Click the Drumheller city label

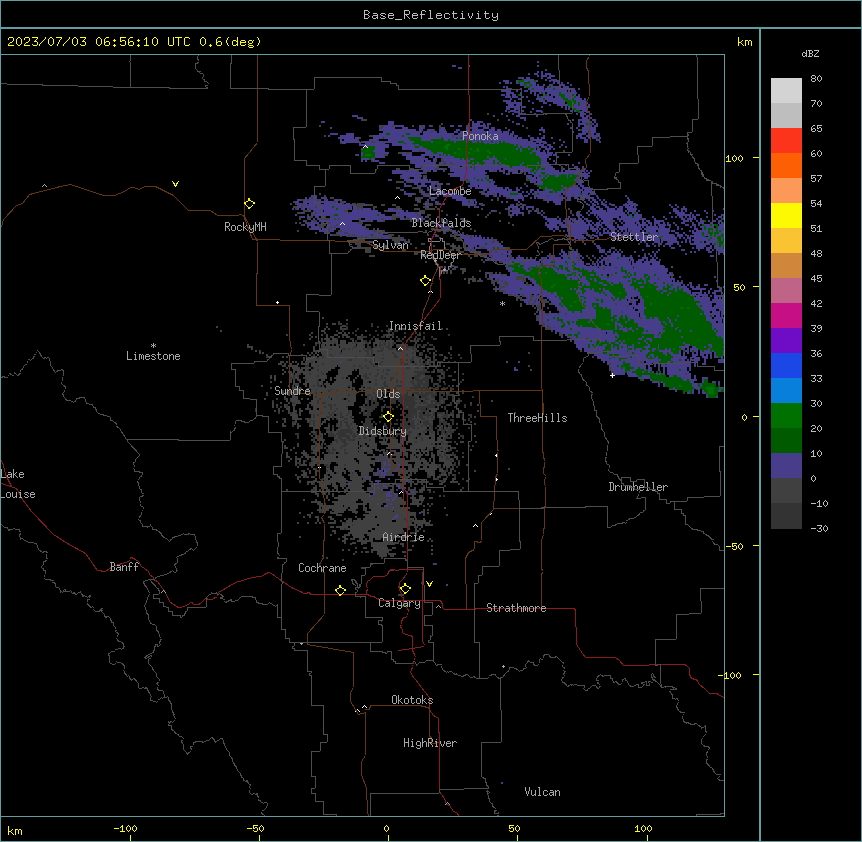pyautogui.click(x=638, y=487)
